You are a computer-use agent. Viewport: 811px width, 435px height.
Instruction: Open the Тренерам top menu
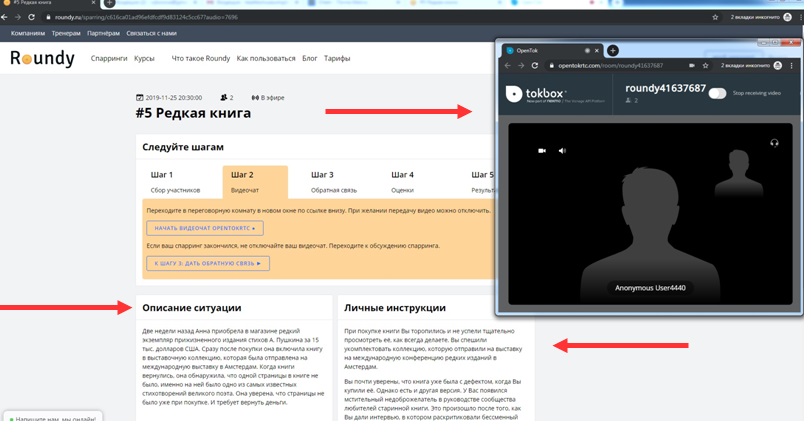(66, 33)
